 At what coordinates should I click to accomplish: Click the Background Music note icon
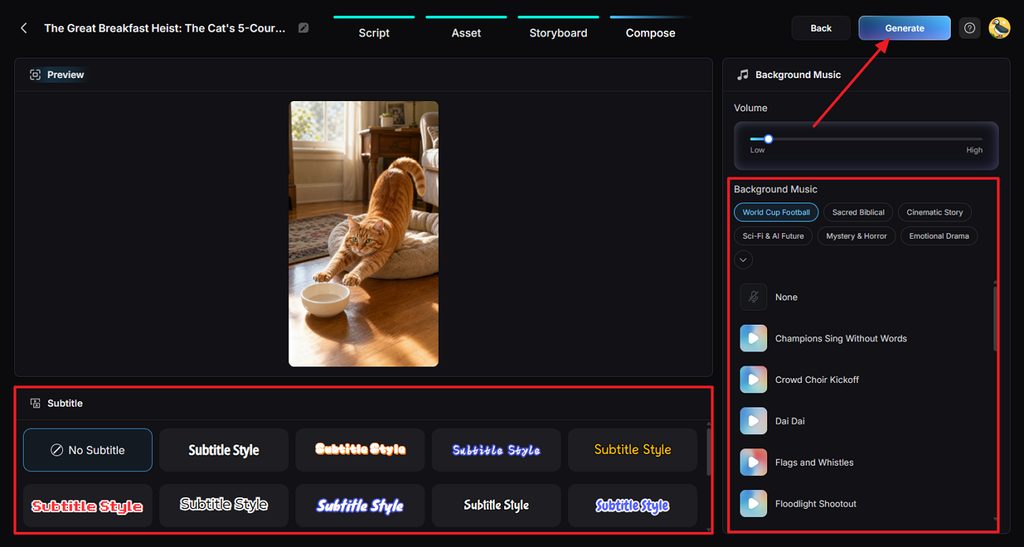[743, 75]
